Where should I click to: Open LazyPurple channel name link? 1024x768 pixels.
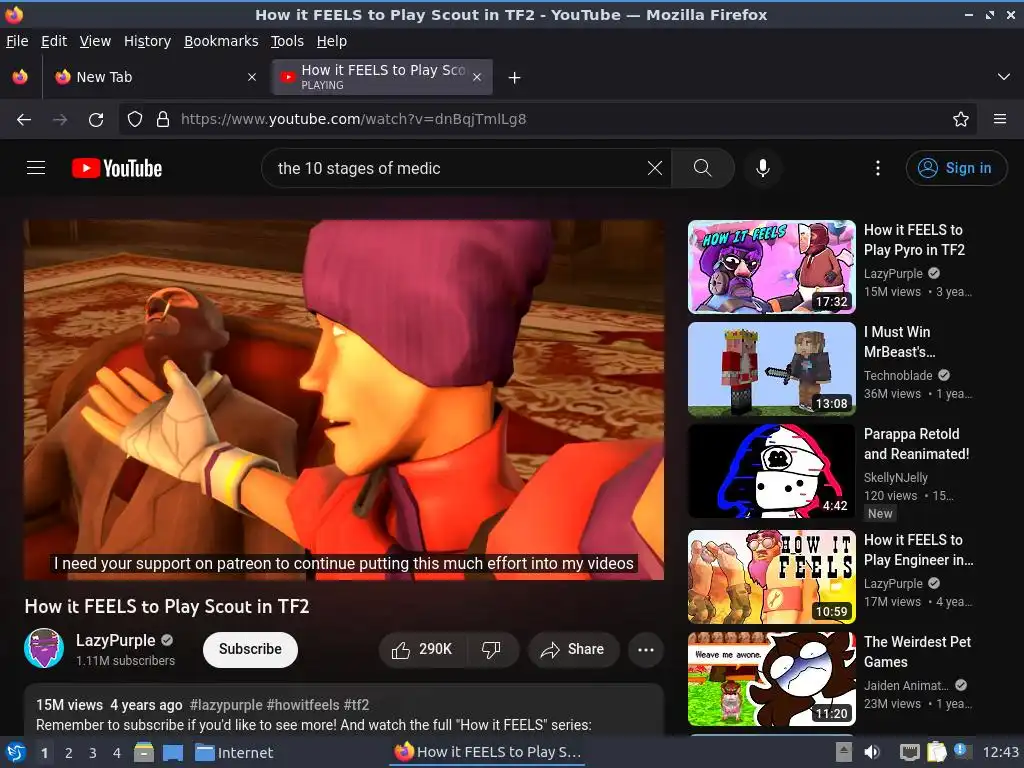(116, 640)
